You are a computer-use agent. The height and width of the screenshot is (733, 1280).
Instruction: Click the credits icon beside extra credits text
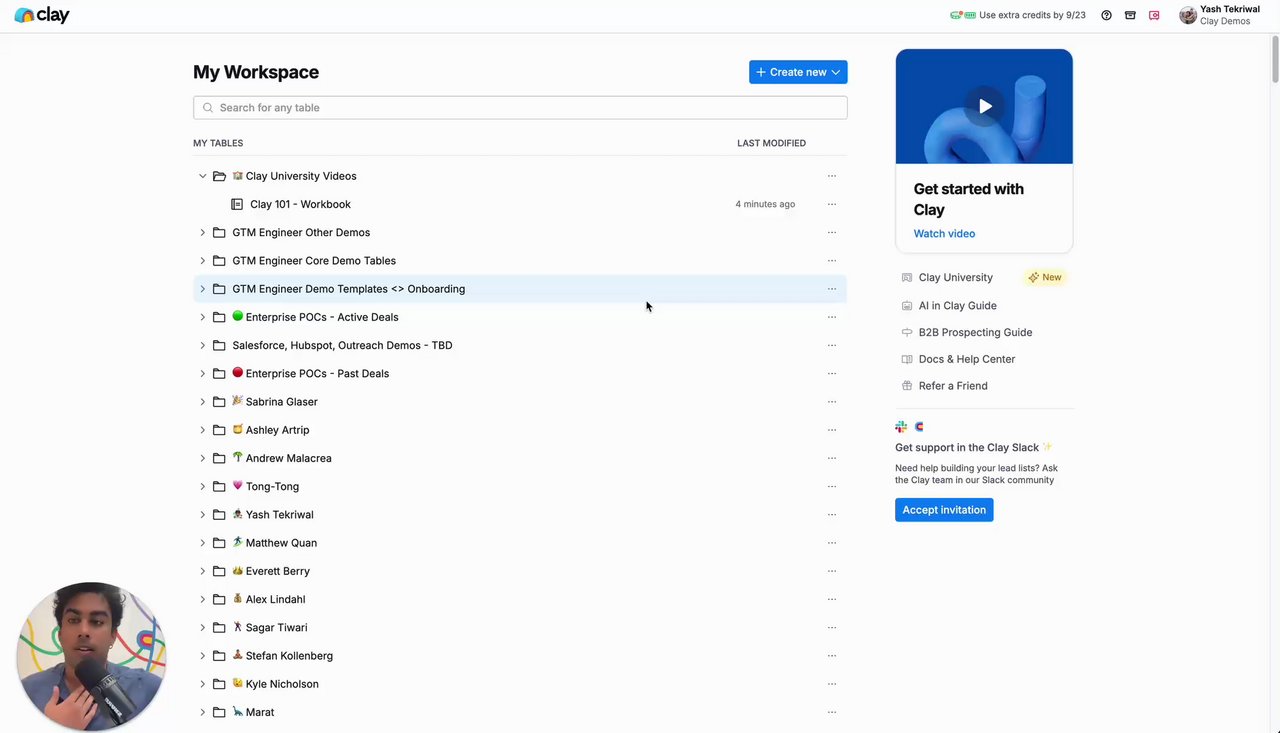[x=962, y=15]
